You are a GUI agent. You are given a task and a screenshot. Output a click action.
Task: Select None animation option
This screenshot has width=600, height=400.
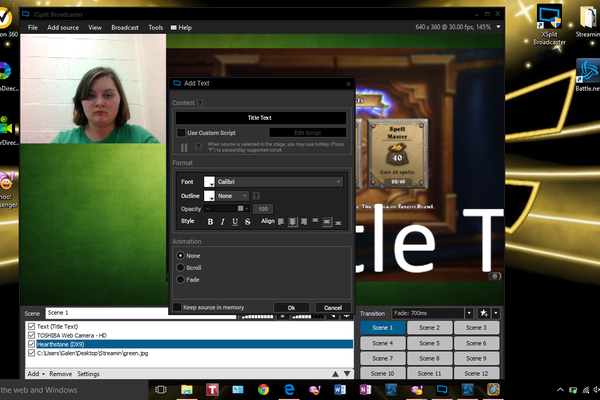(x=180, y=255)
